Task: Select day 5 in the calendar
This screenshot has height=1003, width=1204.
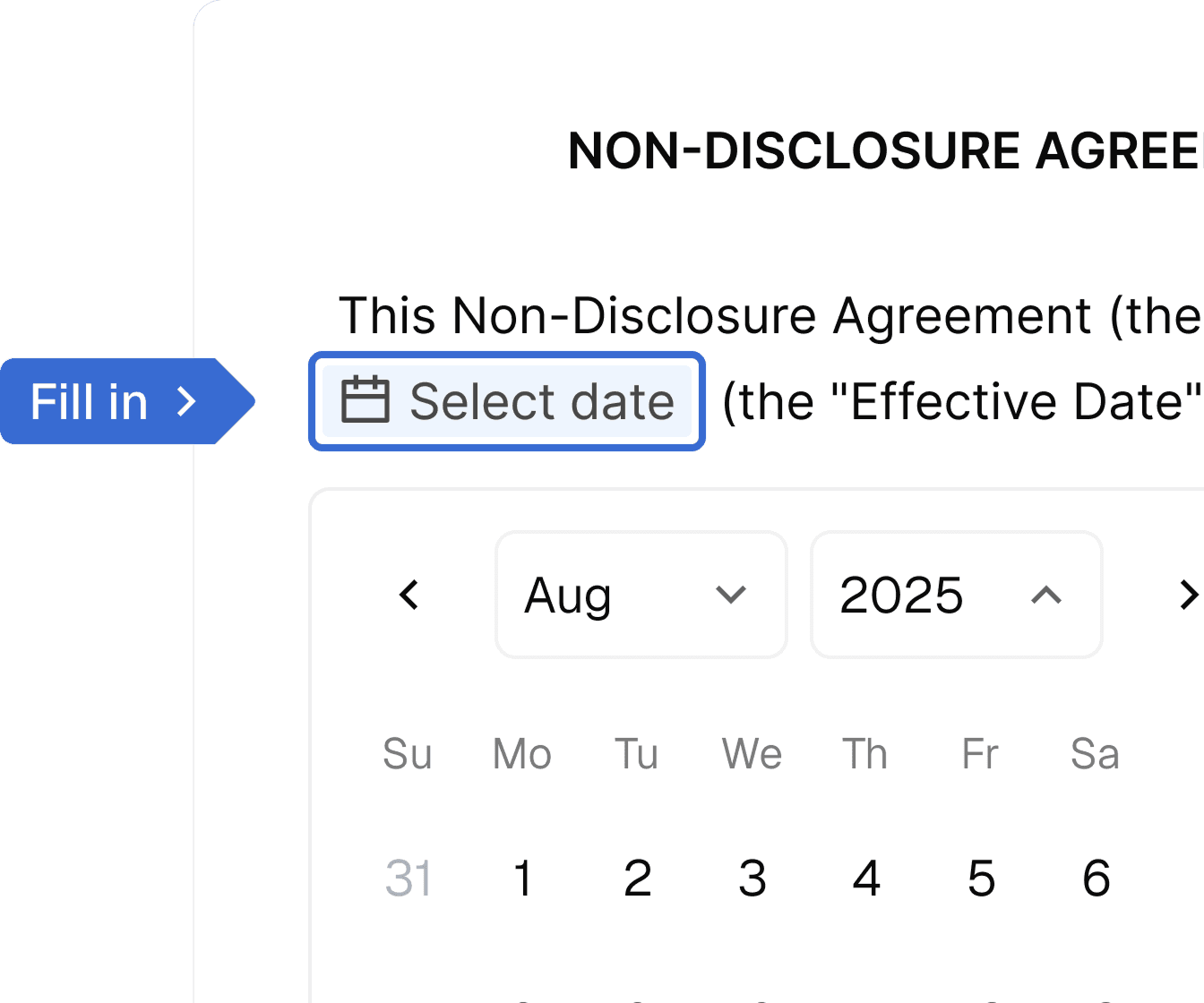Action: coord(981,878)
